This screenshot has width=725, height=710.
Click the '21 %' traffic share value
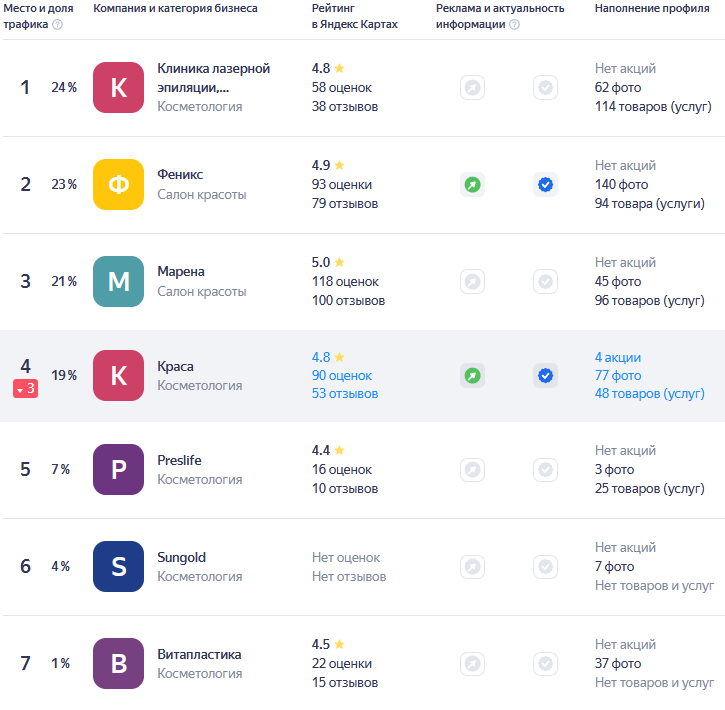click(x=64, y=282)
